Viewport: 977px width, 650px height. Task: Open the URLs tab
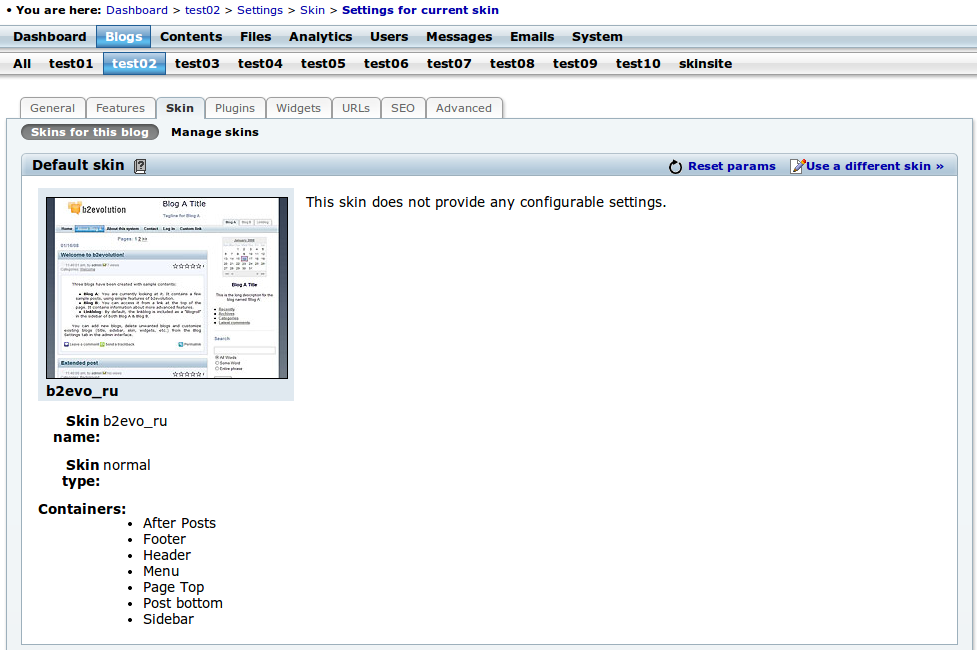356,108
